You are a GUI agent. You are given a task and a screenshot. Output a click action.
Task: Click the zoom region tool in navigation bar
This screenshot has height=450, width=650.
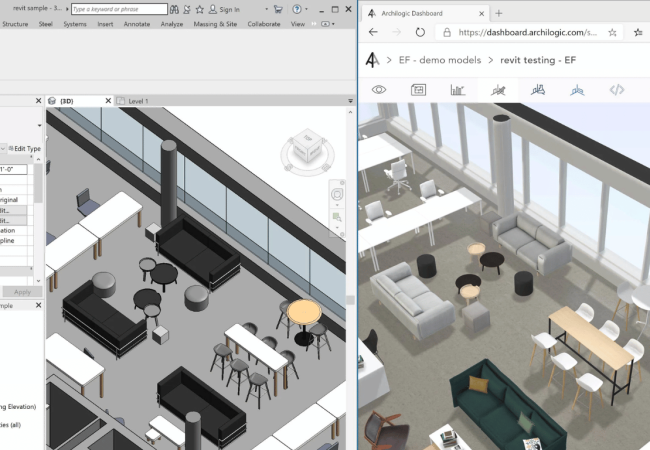tap(338, 215)
